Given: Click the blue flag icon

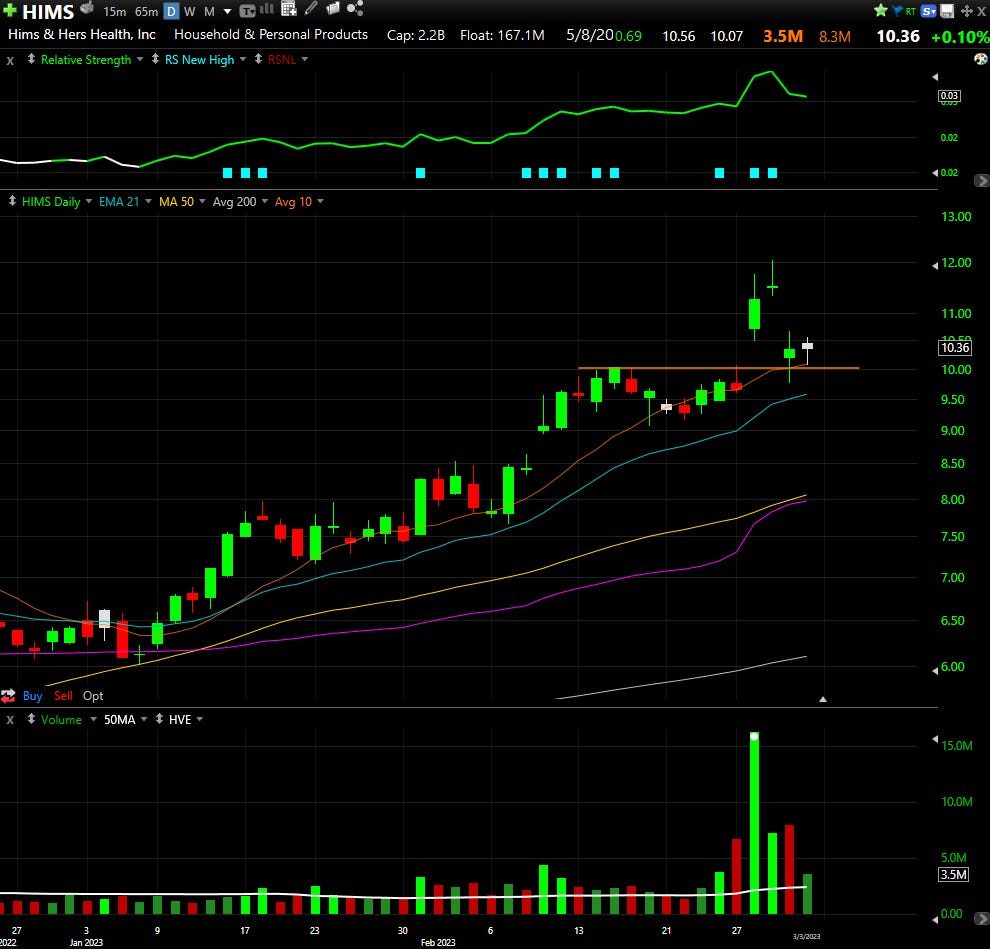Looking at the screenshot, I should tap(897, 11).
